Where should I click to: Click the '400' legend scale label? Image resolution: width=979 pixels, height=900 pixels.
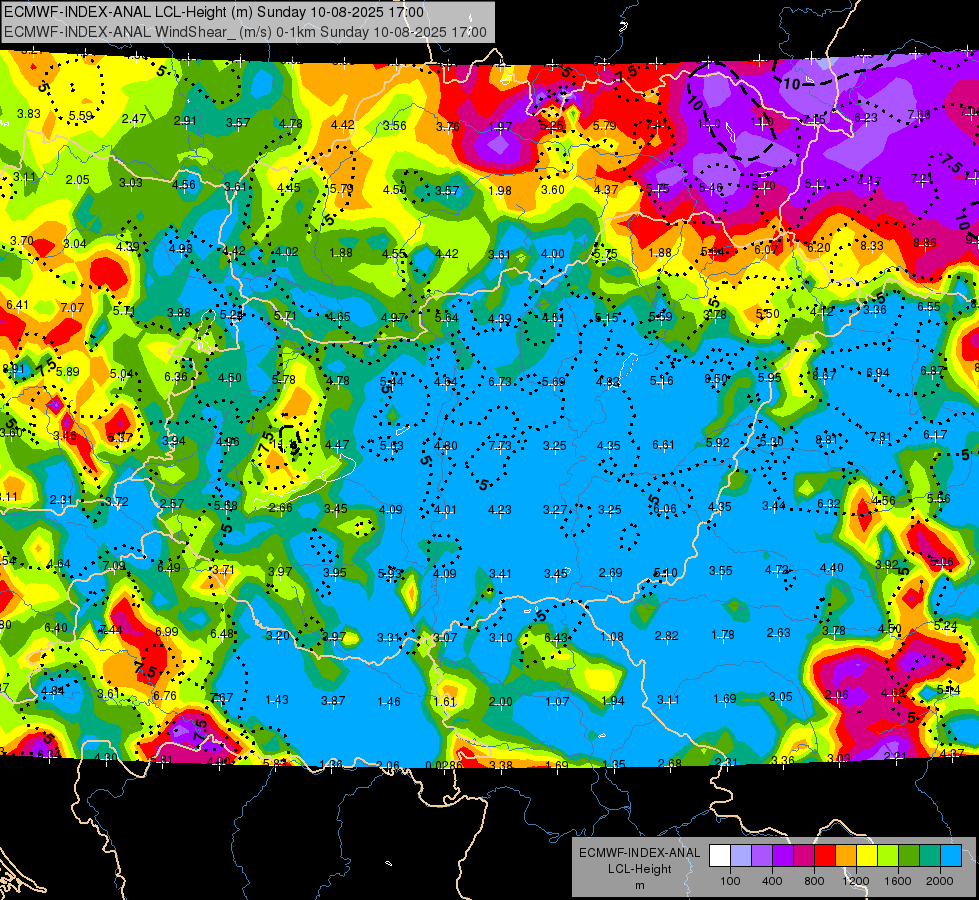[x=772, y=881]
